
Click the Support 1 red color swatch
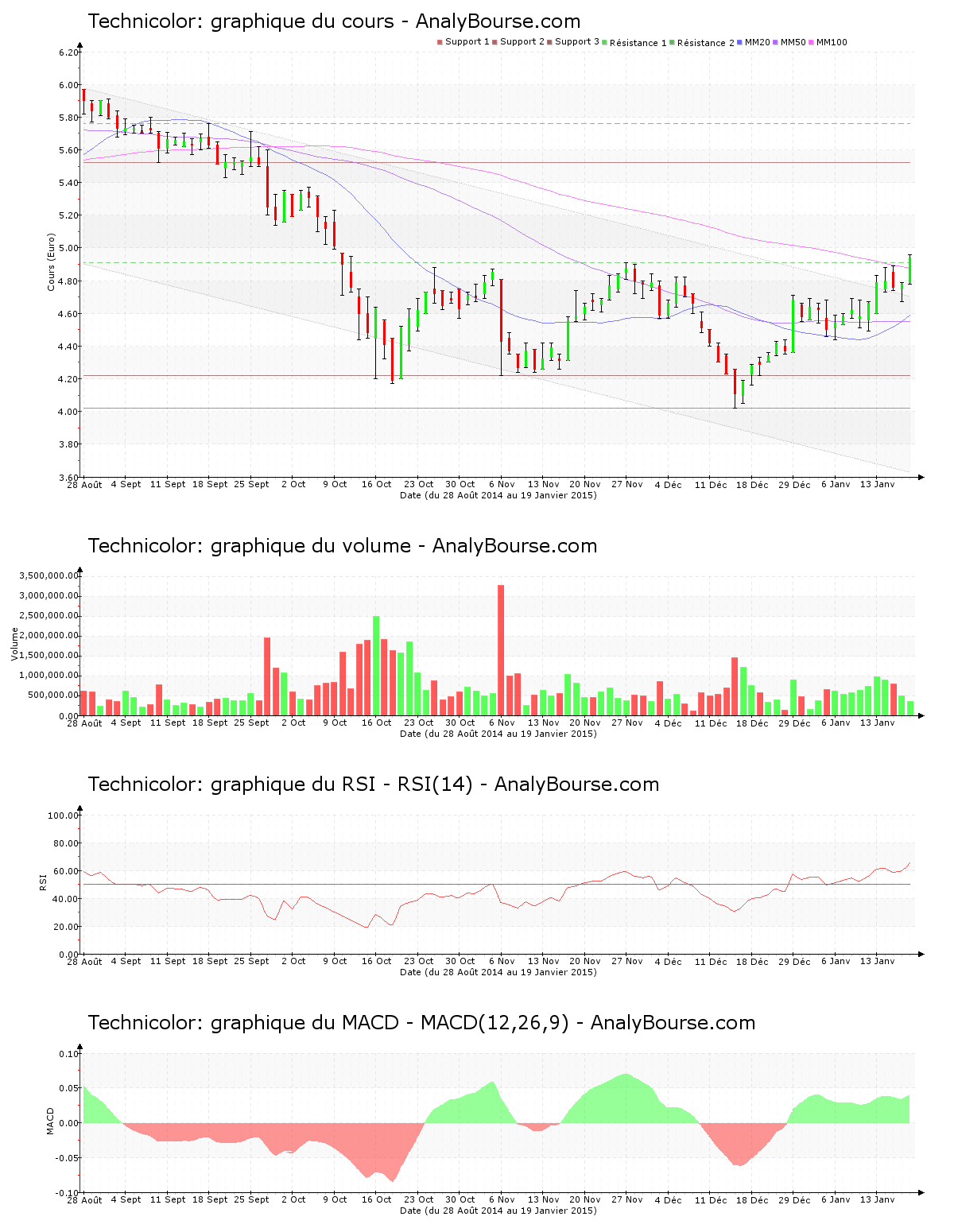(x=438, y=40)
